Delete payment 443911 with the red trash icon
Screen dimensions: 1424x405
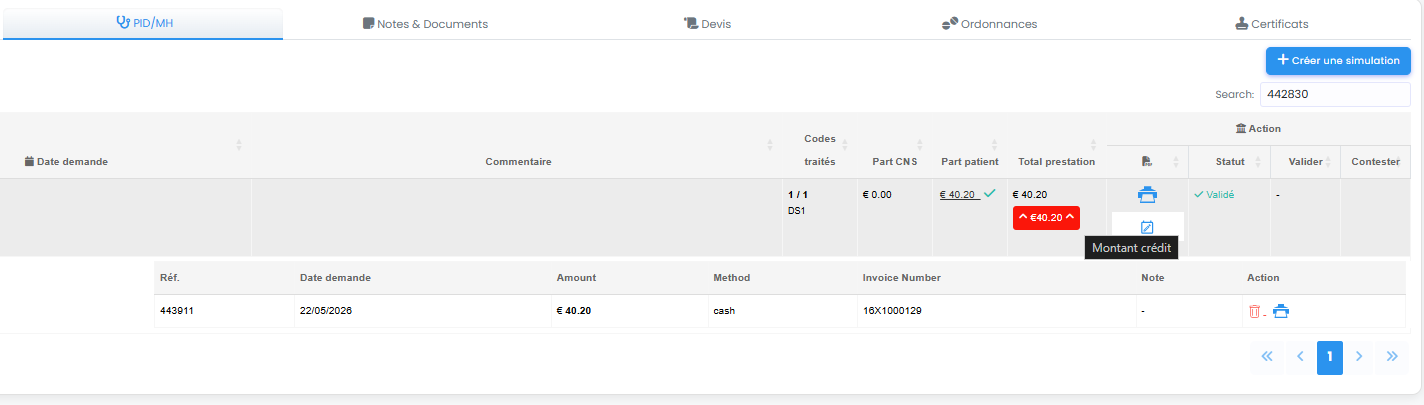(x=1254, y=311)
